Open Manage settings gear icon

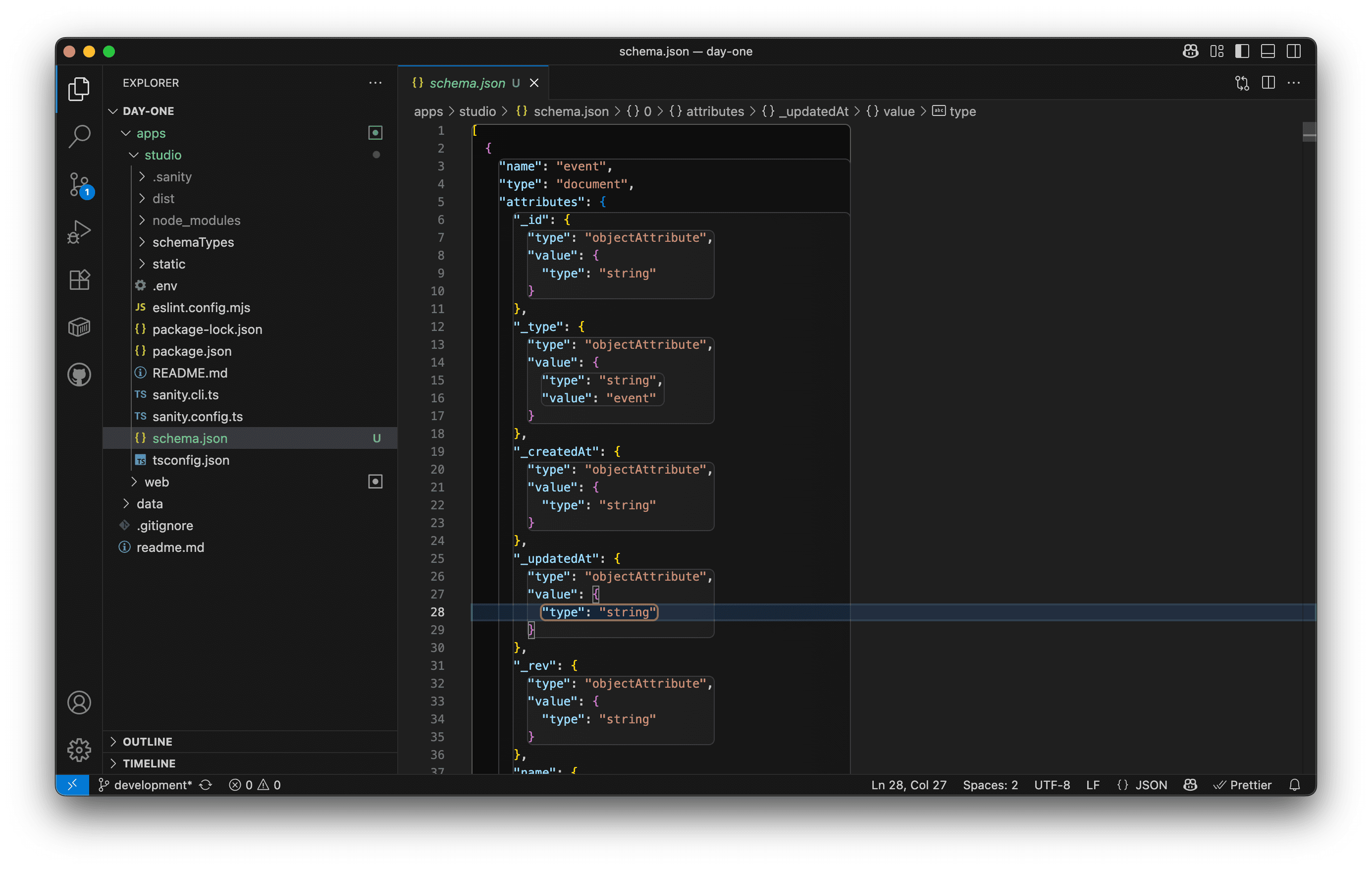tap(79, 749)
